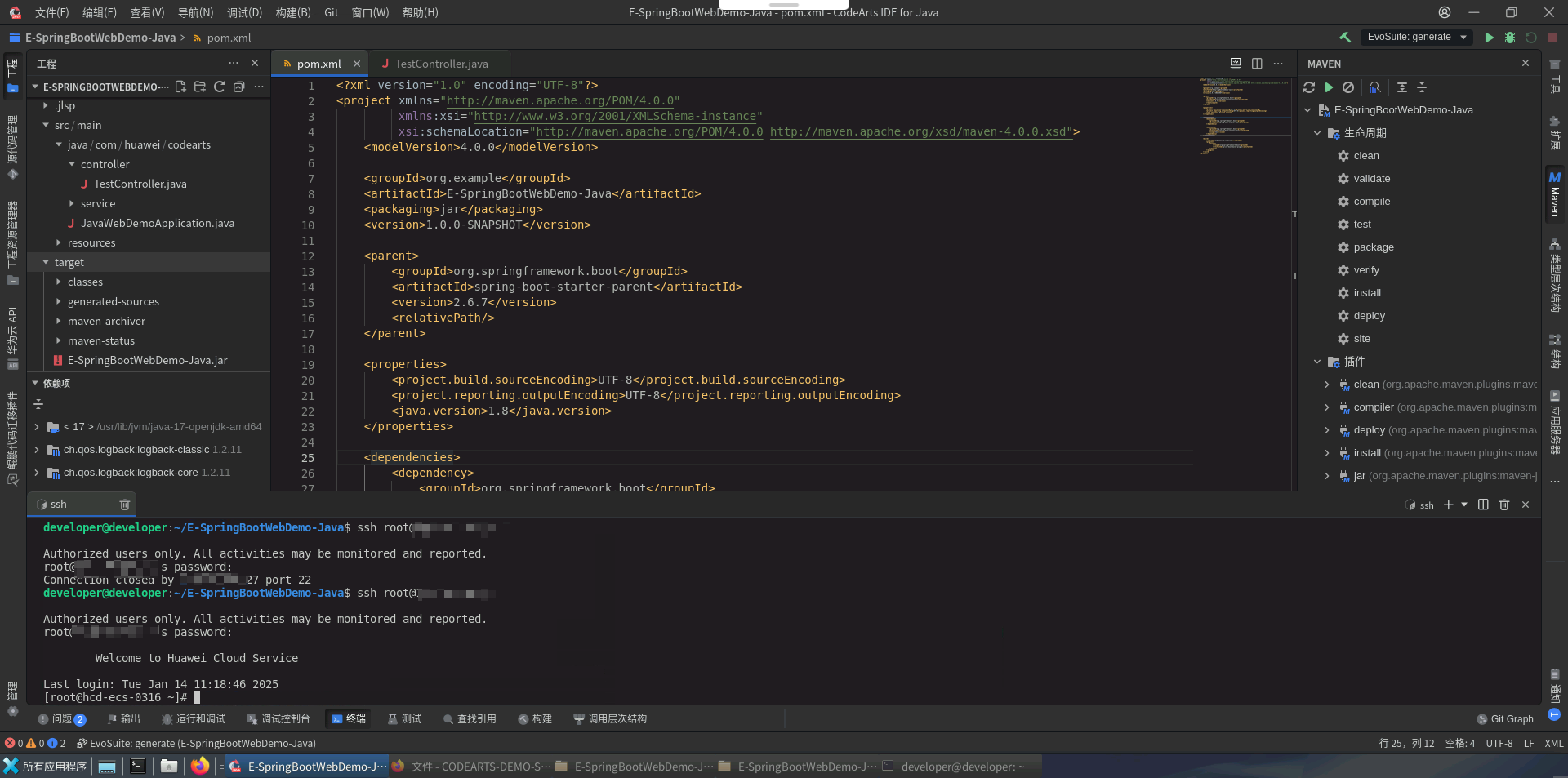Open the 调试(D) menu
Viewport: 1568px width, 778px height.
pyautogui.click(x=244, y=12)
